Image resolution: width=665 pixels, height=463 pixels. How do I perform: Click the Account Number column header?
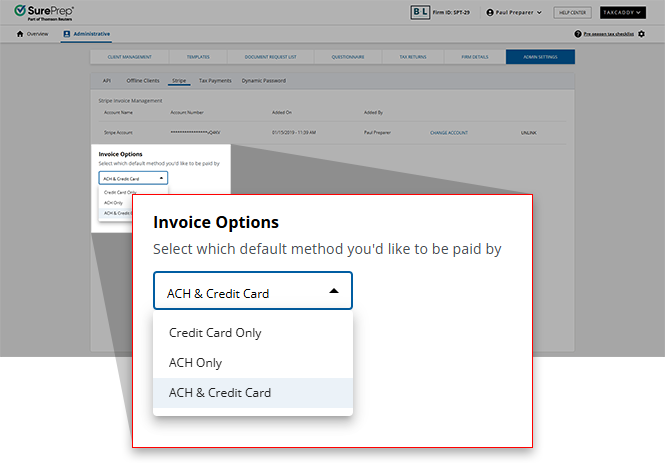click(187, 112)
